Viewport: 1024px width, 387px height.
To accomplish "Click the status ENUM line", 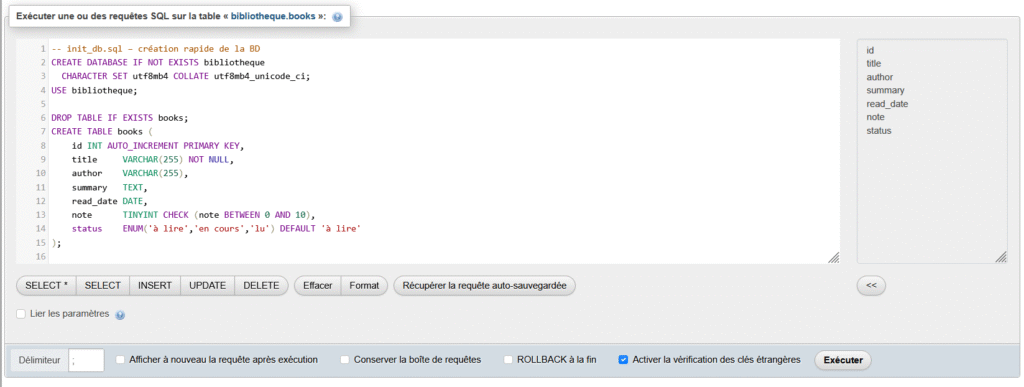I will 217,229.
